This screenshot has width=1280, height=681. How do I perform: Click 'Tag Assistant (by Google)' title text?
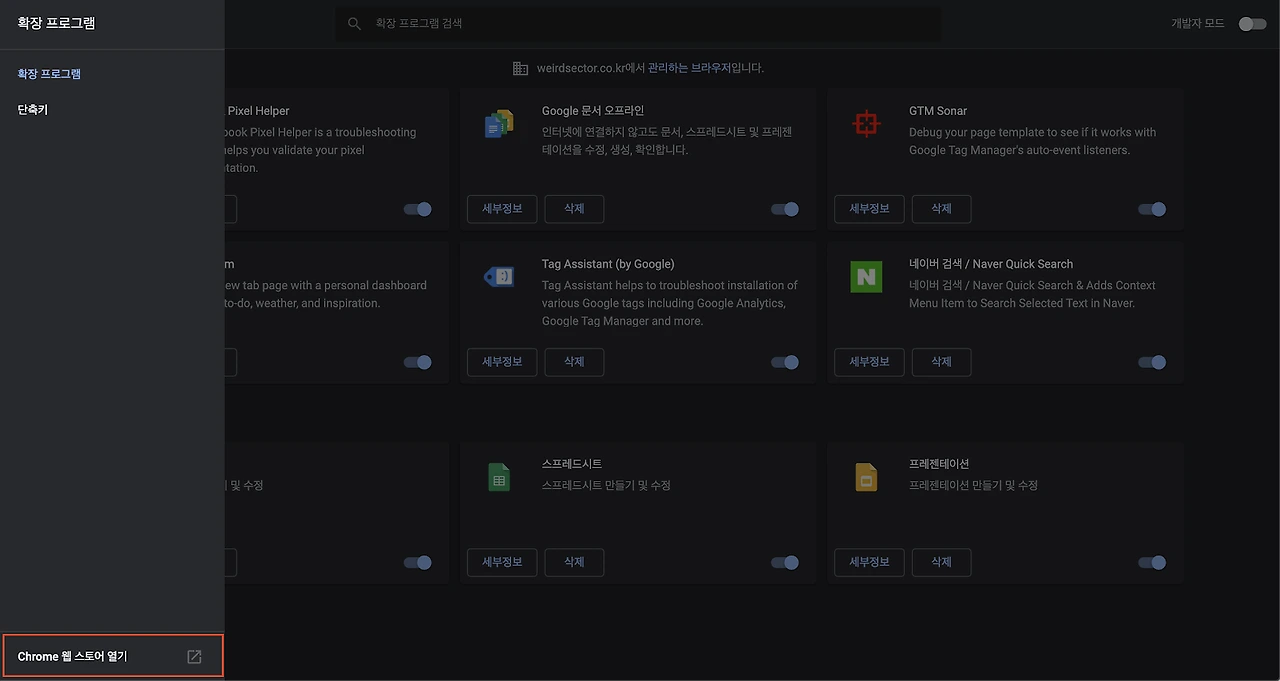click(x=608, y=264)
